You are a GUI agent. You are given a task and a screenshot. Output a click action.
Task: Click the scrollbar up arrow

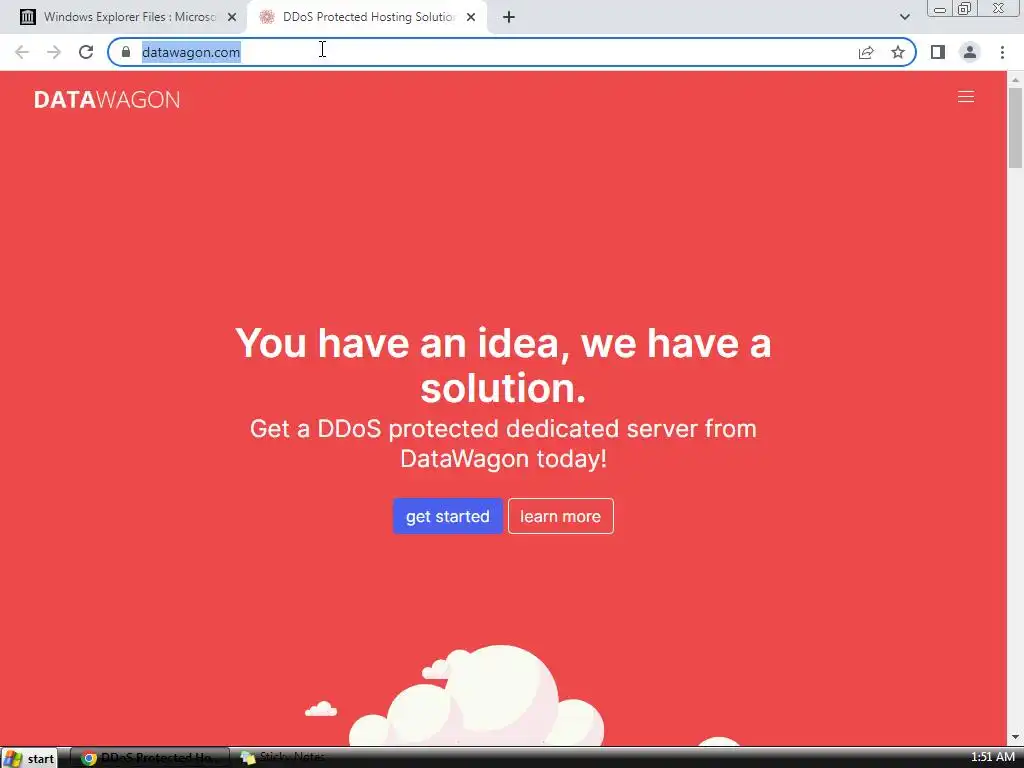tap(1015, 80)
